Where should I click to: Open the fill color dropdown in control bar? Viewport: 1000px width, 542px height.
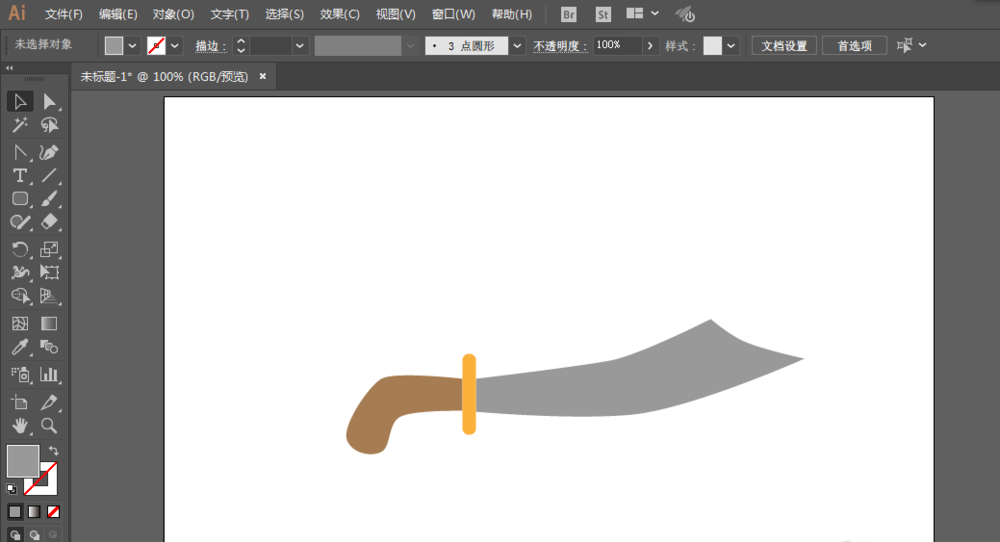click(x=132, y=46)
